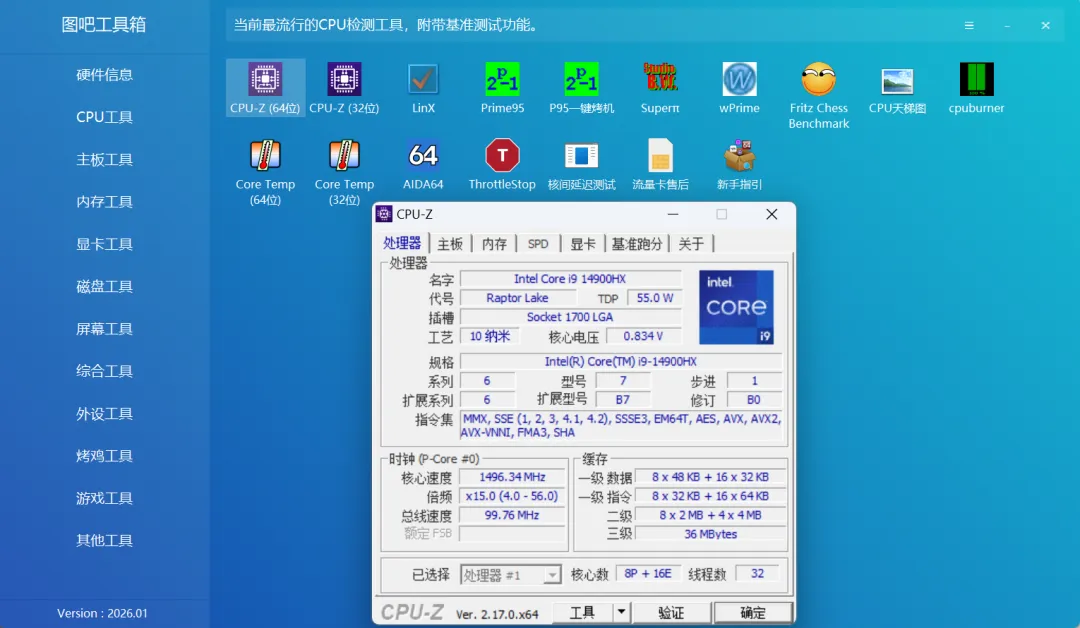Switch to the 处理器 tab in CPU-Z
Image resolution: width=1080 pixels, height=628 pixels.
[x=402, y=243]
